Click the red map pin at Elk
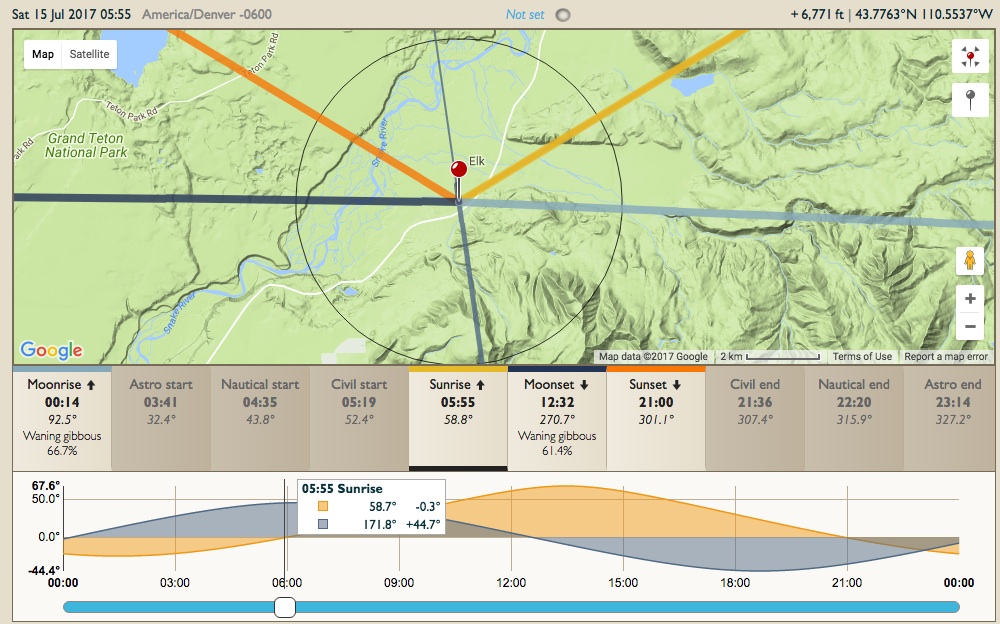The image size is (1000, 624). pos(459,171)
